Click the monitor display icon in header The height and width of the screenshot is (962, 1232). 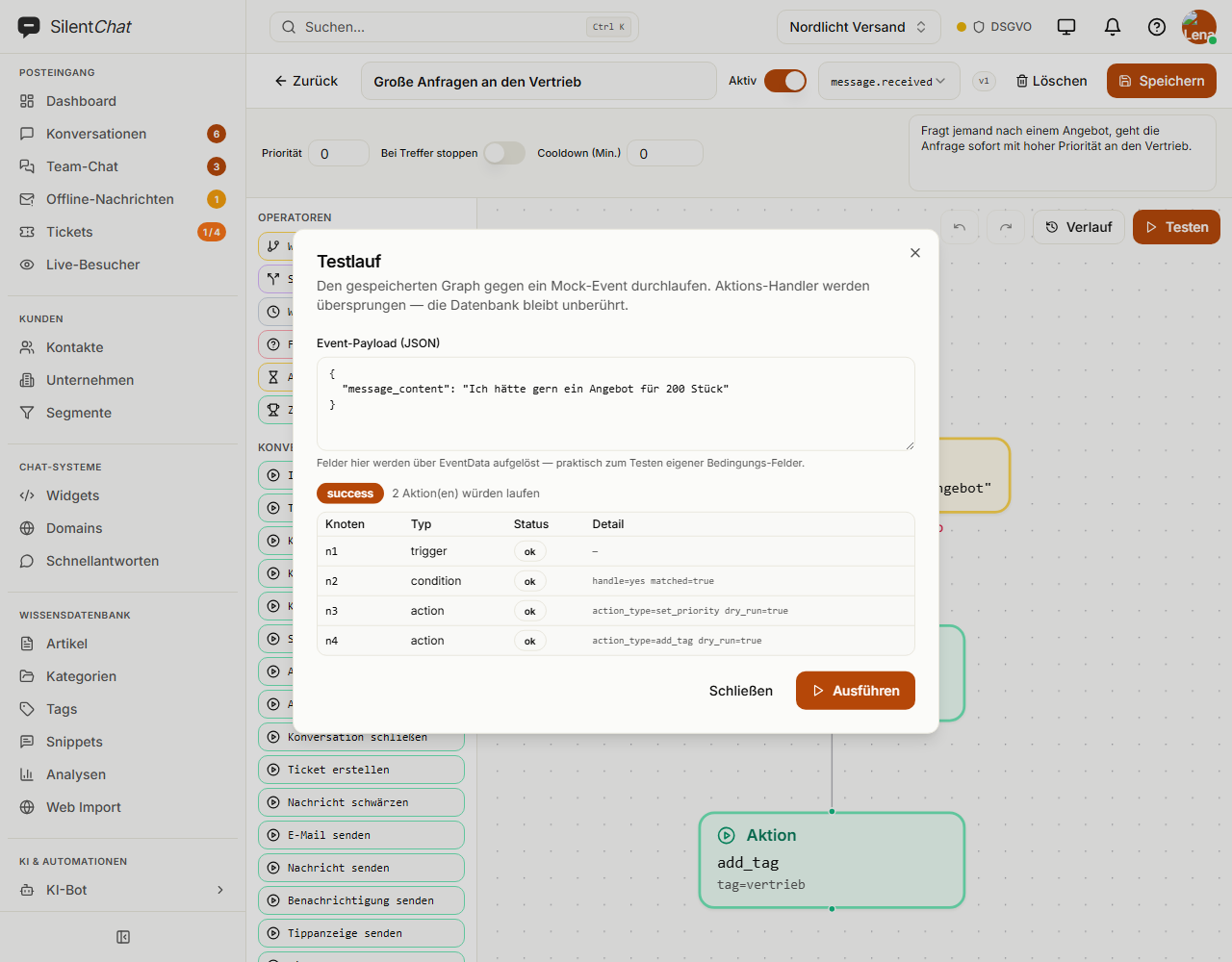tap(1066, 27)
